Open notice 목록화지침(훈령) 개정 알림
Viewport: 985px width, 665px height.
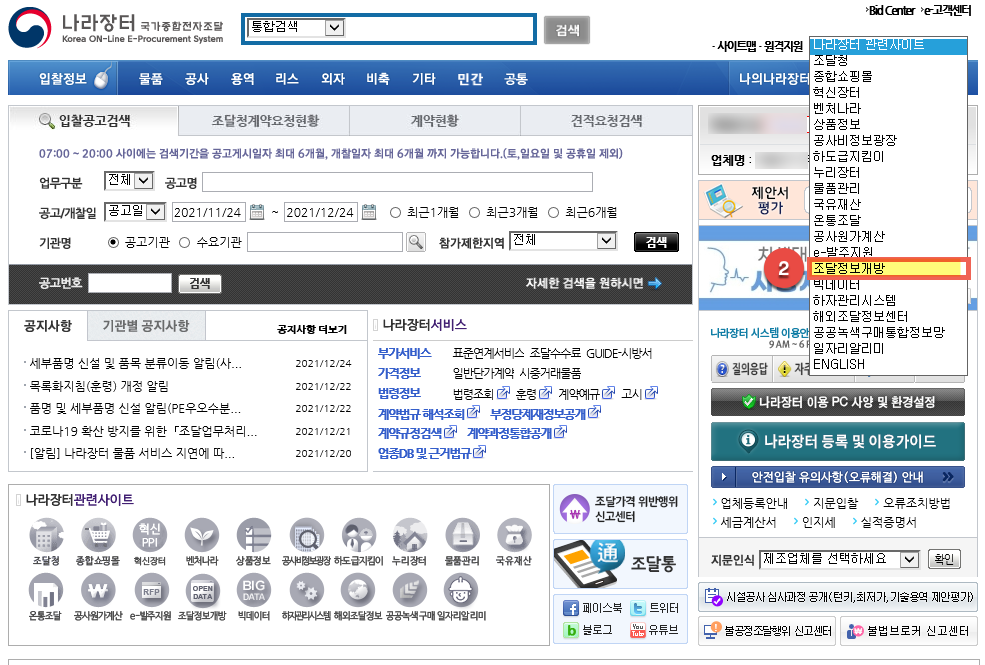coord(99,386)
